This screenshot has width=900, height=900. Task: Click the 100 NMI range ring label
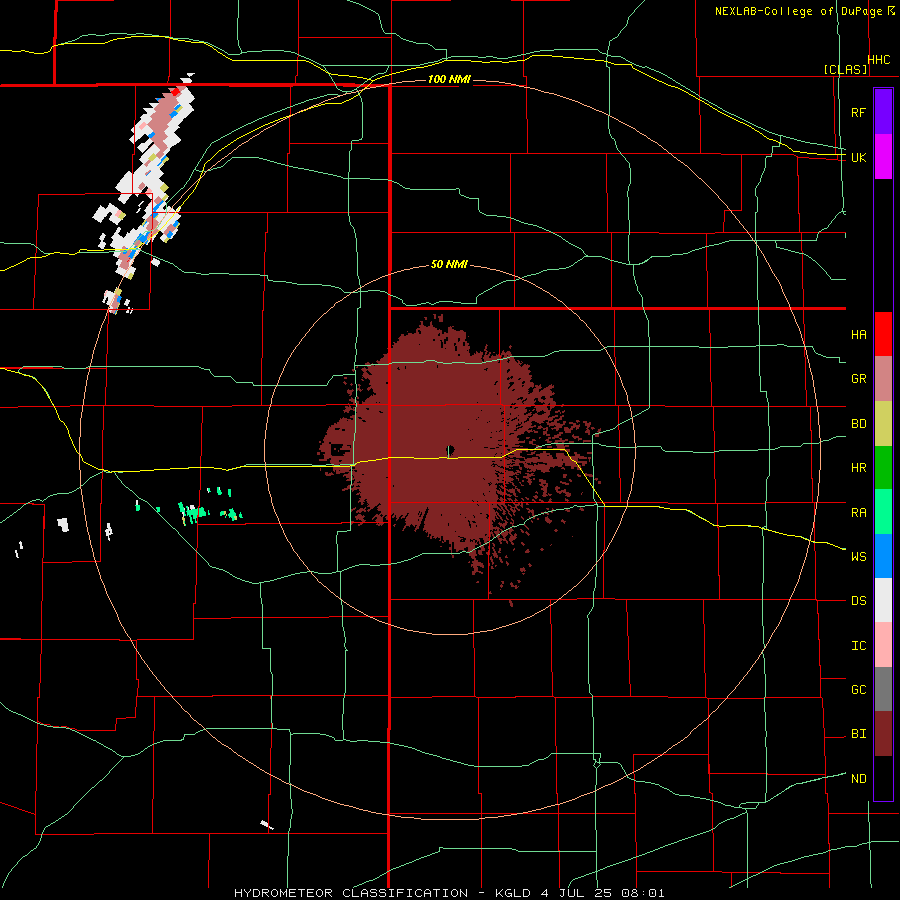[449, 79]
